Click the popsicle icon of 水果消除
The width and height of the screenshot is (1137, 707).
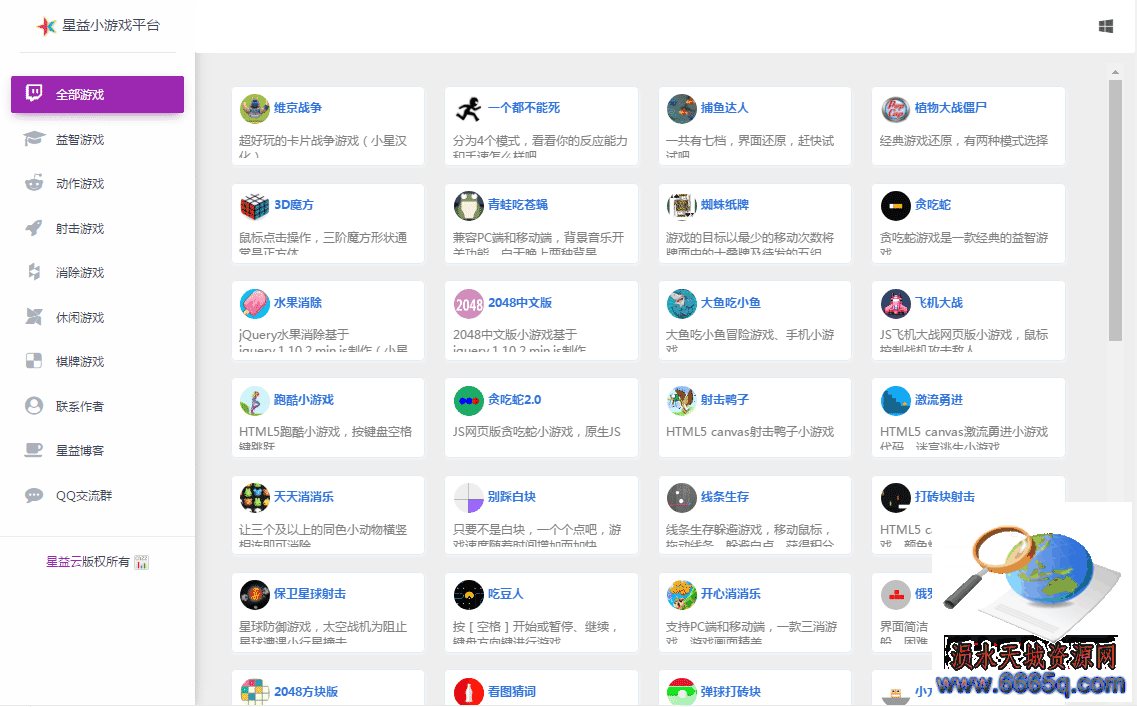255,304
